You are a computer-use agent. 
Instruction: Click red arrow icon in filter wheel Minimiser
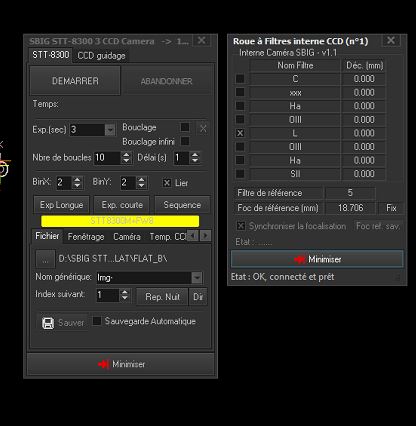300,259
